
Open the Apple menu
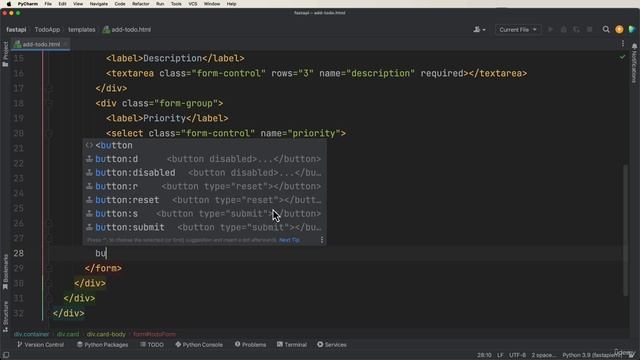[x=9, y=4]
